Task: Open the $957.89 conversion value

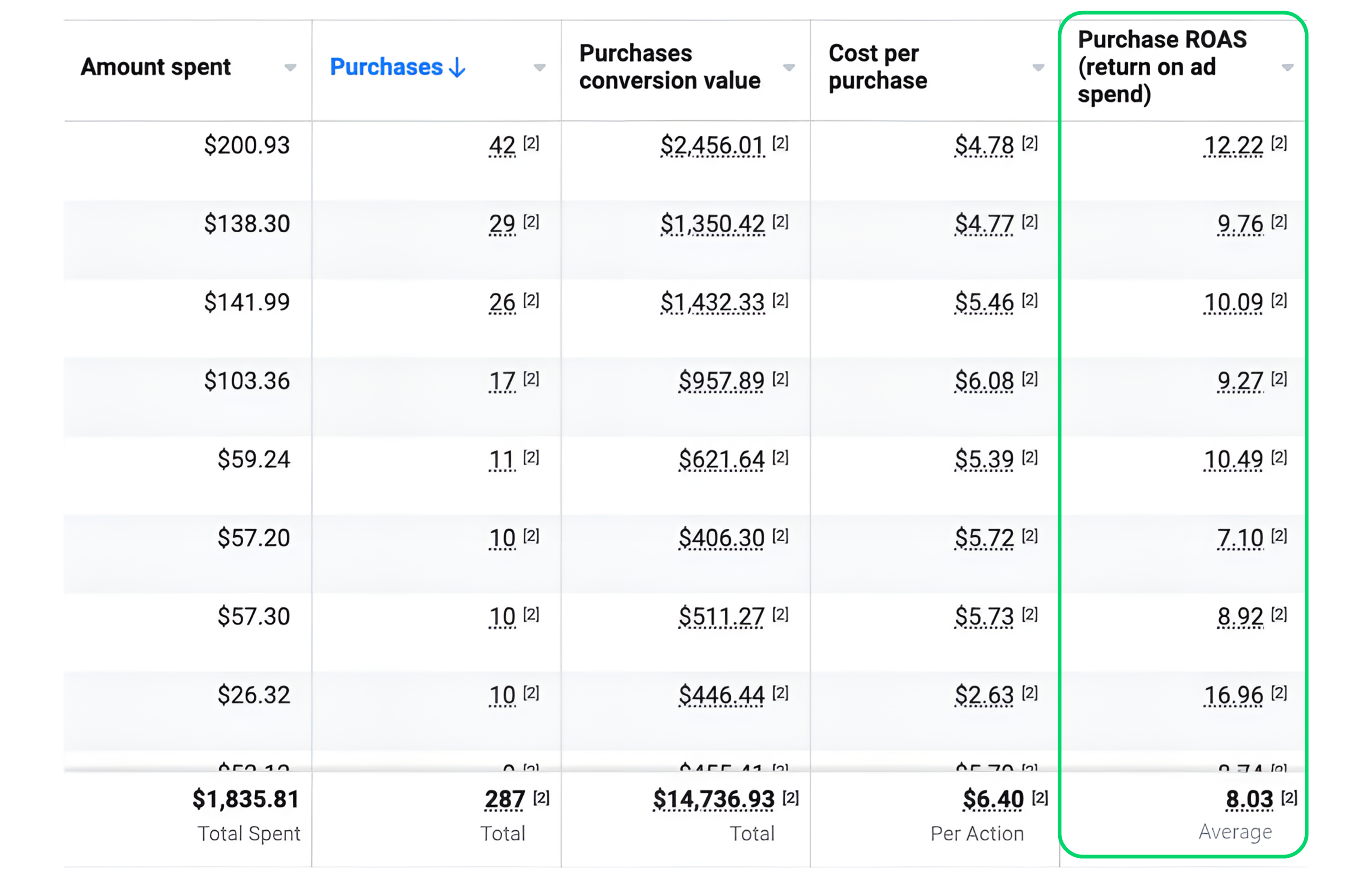Action: (721, 381)
